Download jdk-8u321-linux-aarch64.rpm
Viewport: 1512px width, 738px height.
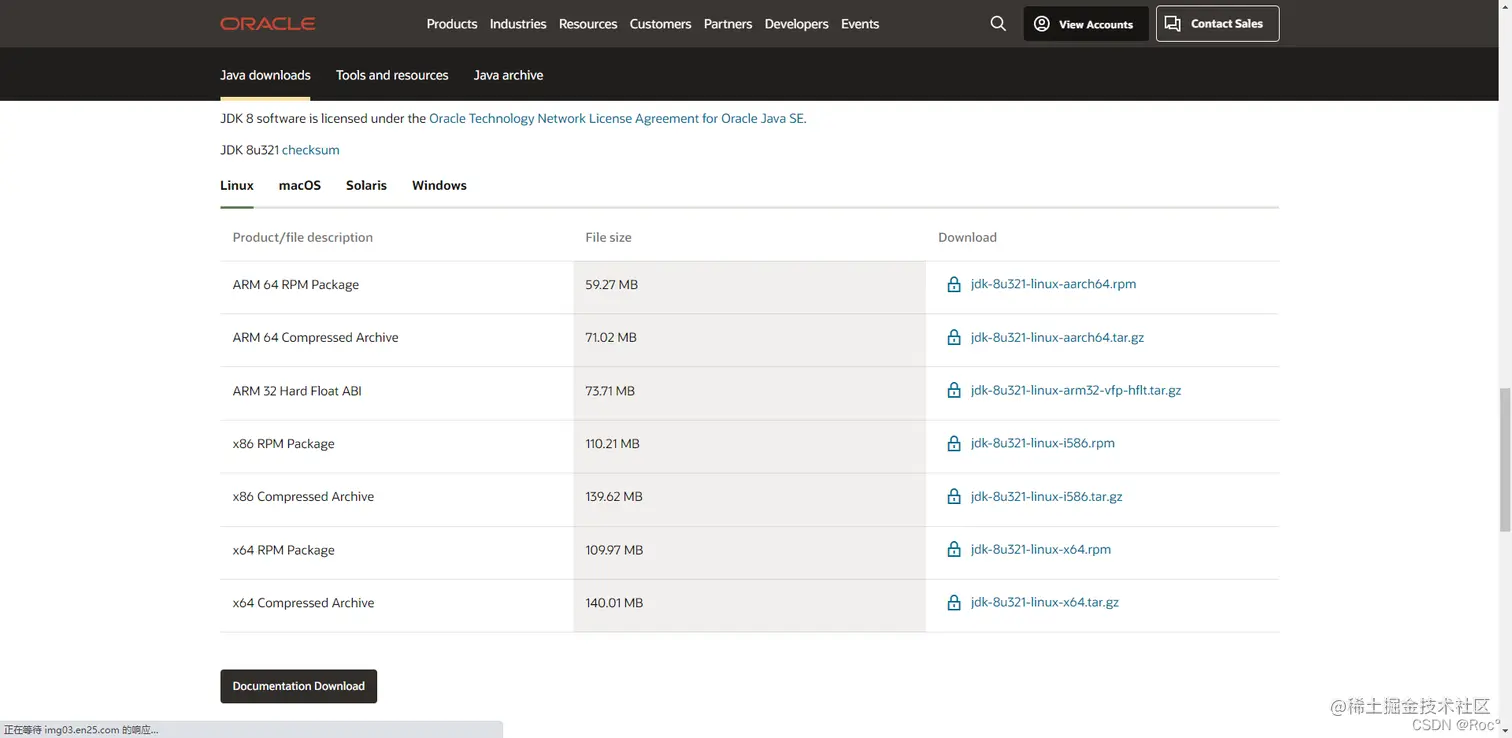coord(1053,284)
